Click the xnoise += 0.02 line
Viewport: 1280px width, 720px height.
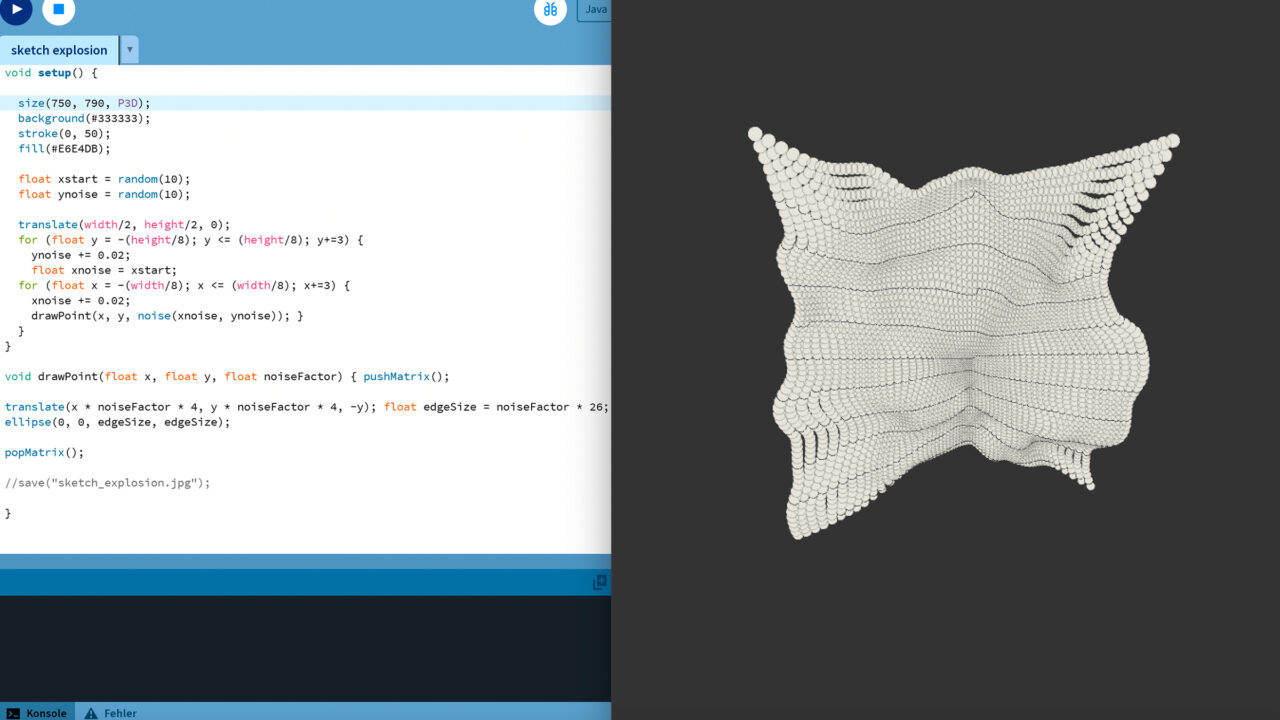click(81, 301)
